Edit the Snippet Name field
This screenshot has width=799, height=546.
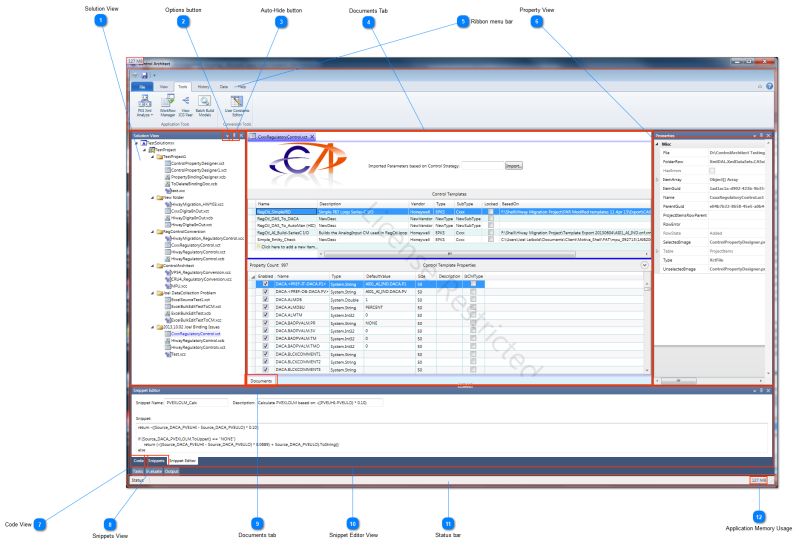[197, 403]
